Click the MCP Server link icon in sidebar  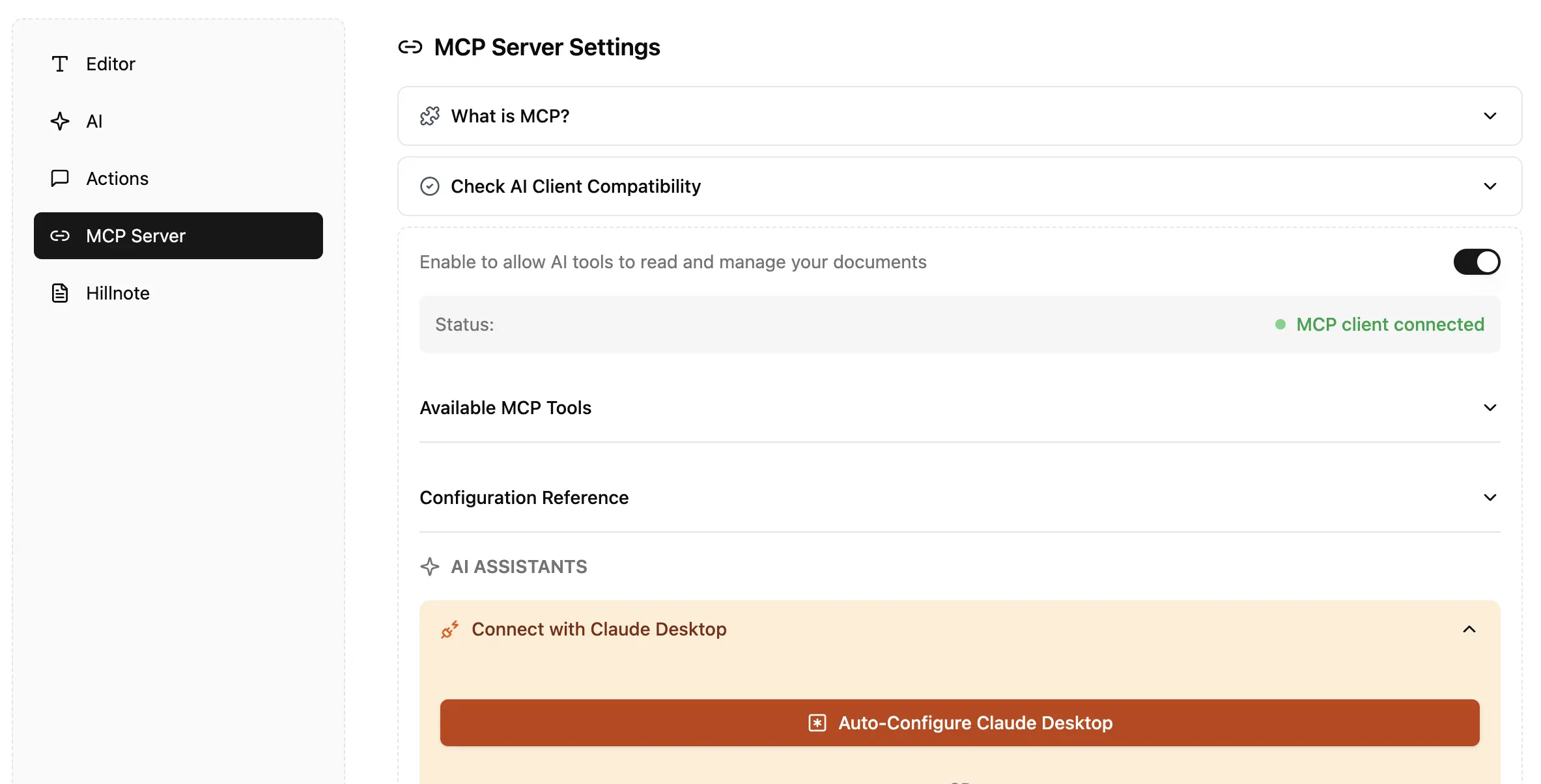click(60, 236)
